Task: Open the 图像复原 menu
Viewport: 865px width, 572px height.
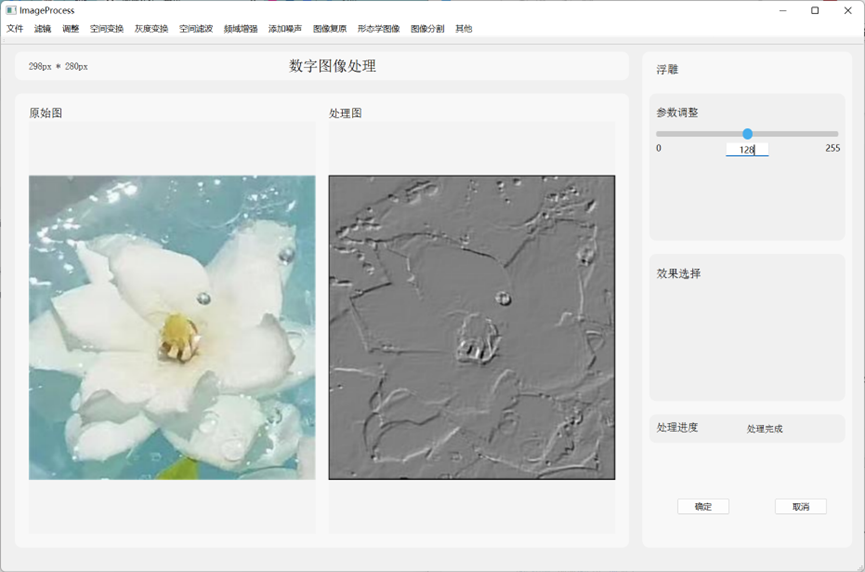Action: click(x=330, y=29)
